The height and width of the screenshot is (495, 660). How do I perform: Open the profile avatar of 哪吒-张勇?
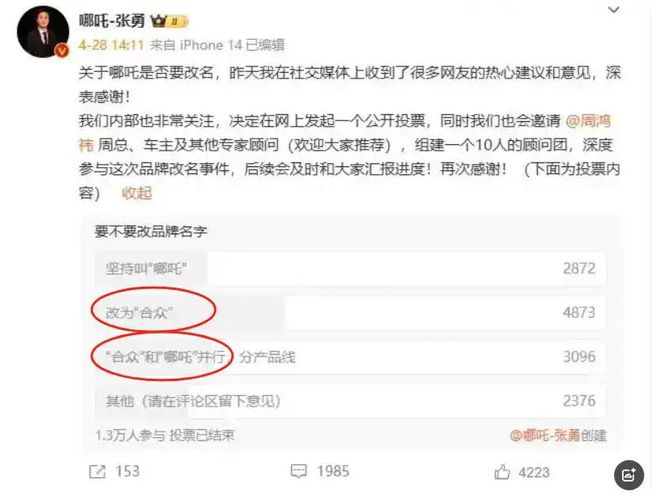point(43,32)
